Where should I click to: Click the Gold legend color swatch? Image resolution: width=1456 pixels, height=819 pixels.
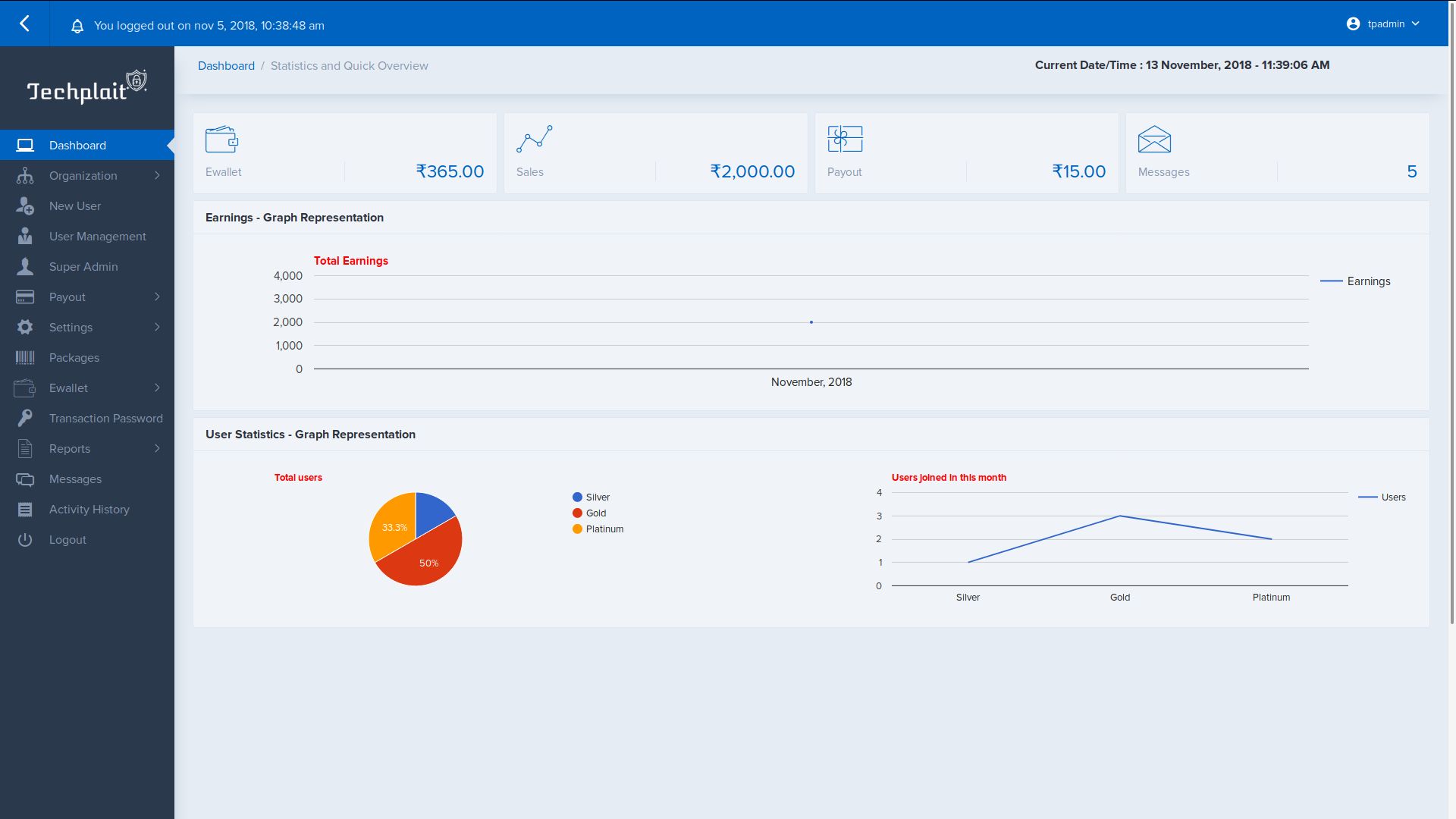577,513
